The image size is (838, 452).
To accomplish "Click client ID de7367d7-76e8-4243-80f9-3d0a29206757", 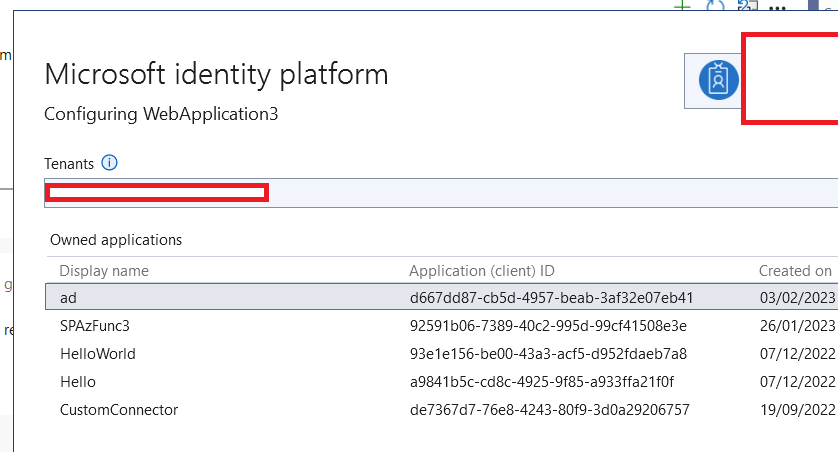I will (550, 410).
